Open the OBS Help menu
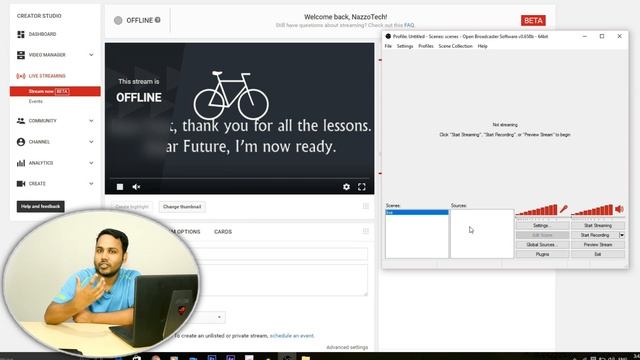 (x=482, y=46)
